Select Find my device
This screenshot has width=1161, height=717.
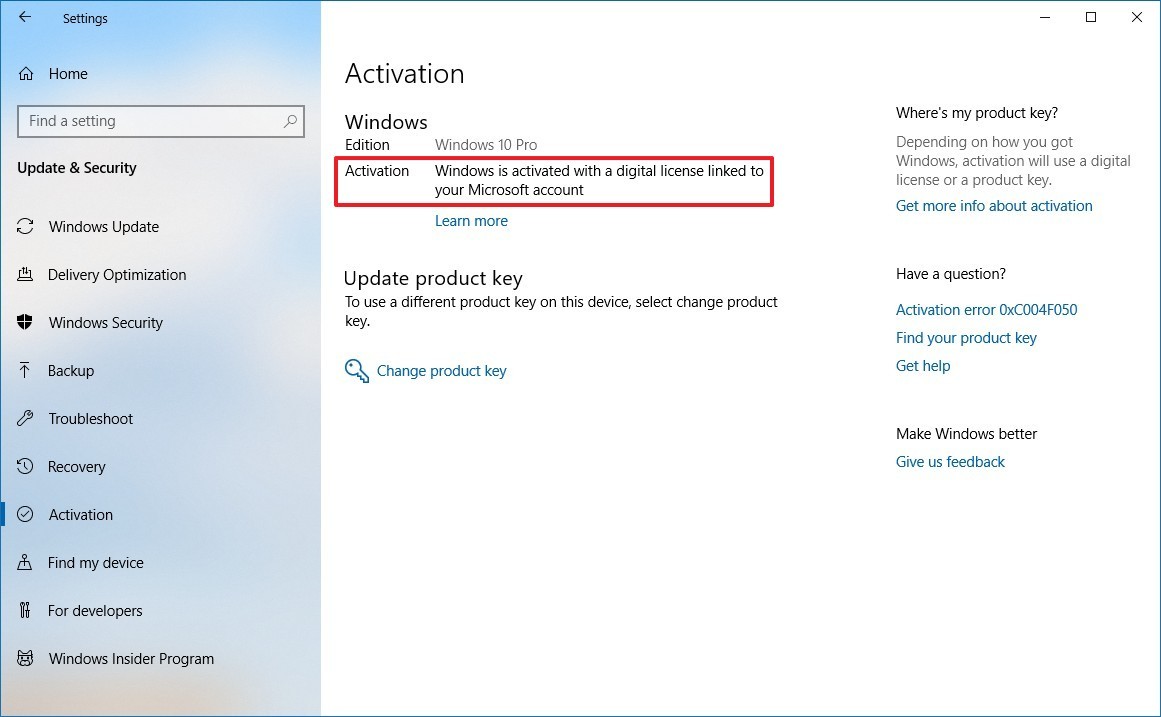95,562
